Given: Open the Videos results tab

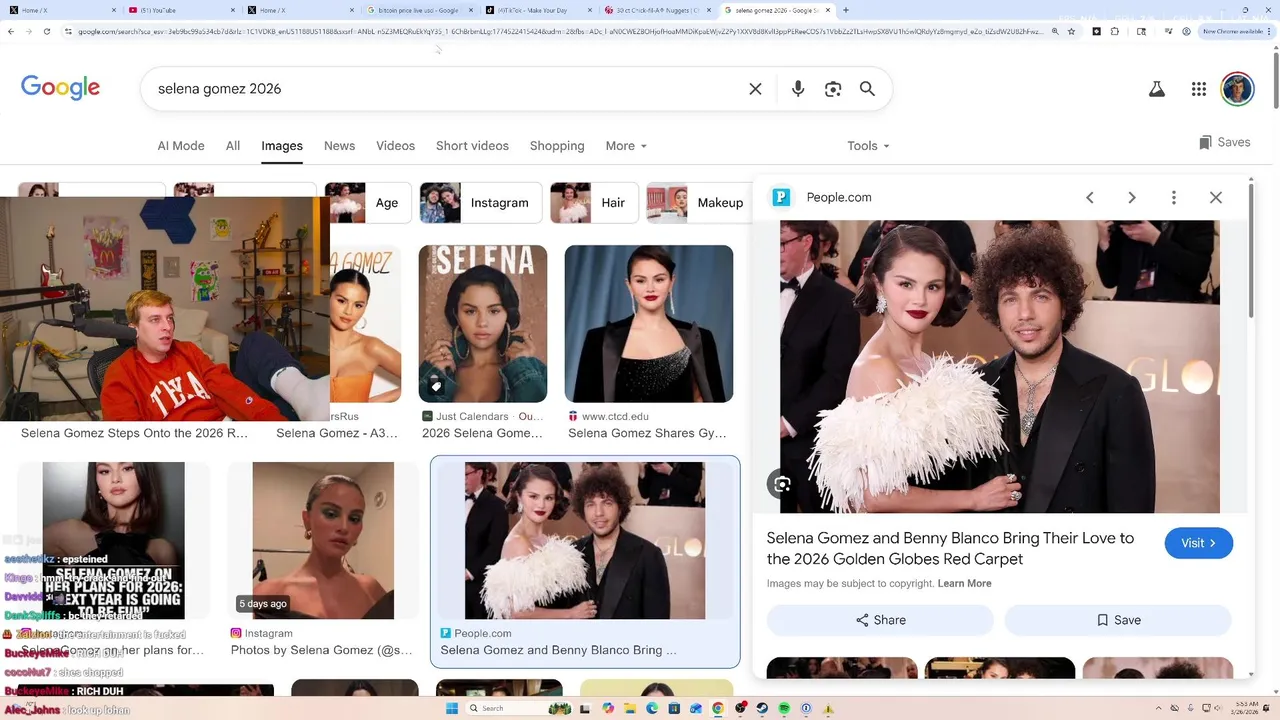Looking at the screenshot, I should click(395, 146).
